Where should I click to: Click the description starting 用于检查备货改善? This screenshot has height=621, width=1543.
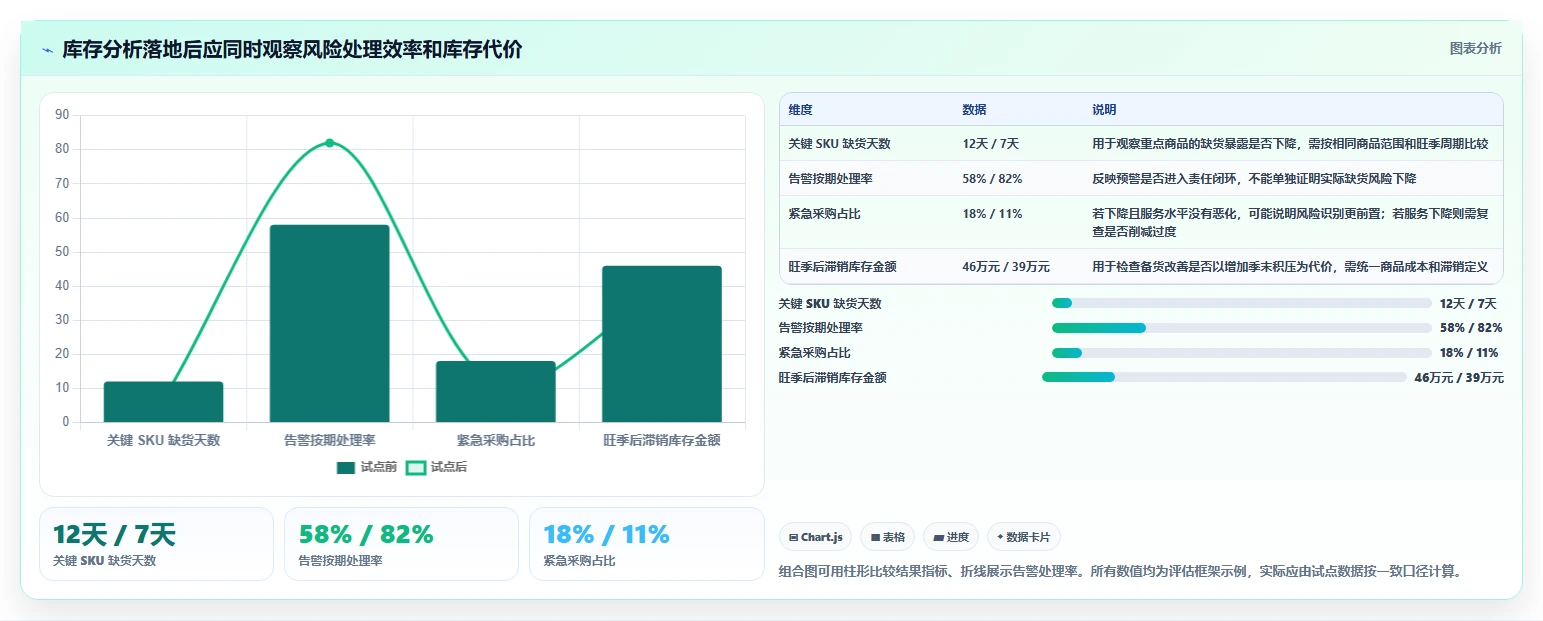(x=1290, y=267)
